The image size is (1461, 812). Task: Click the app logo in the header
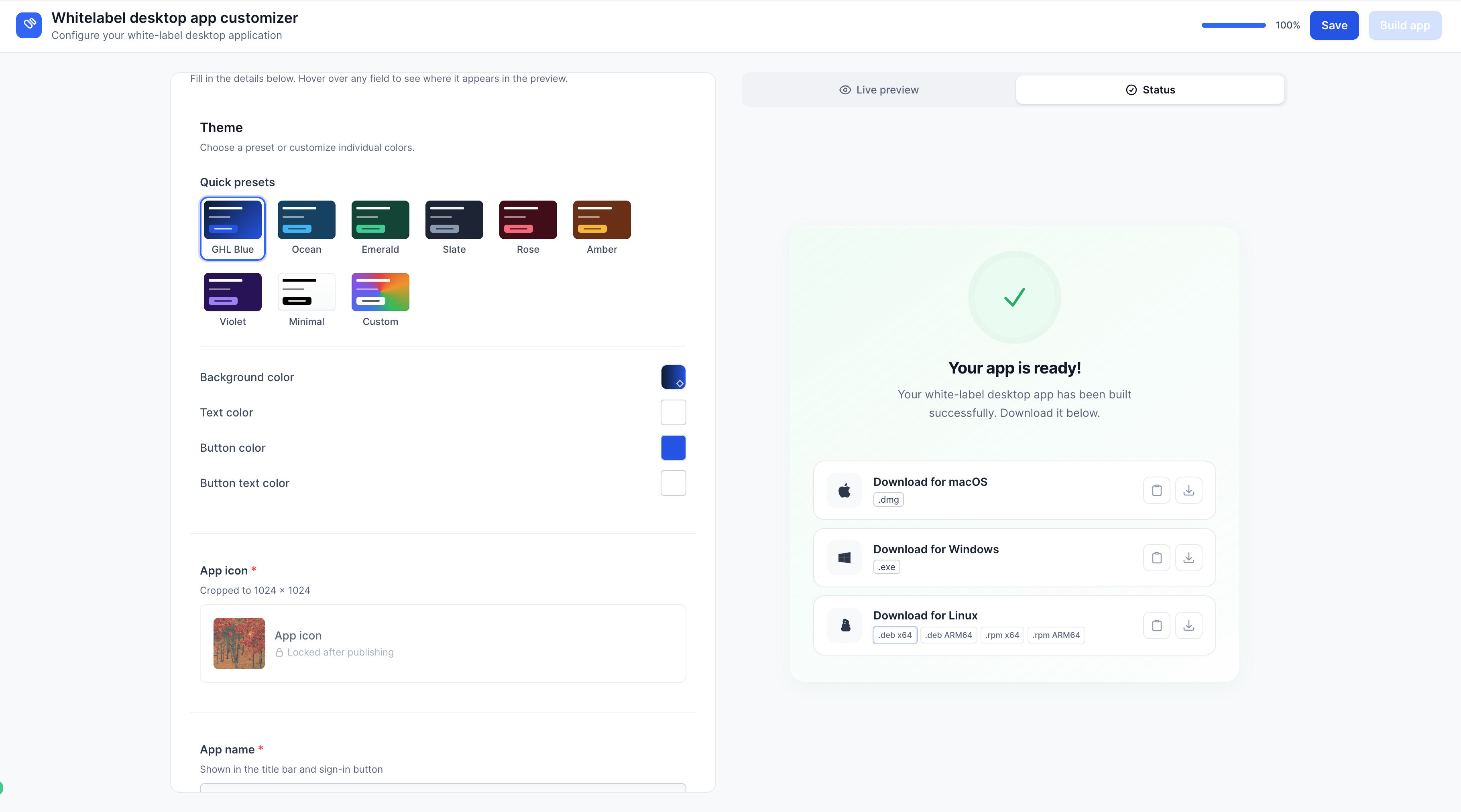29,26
